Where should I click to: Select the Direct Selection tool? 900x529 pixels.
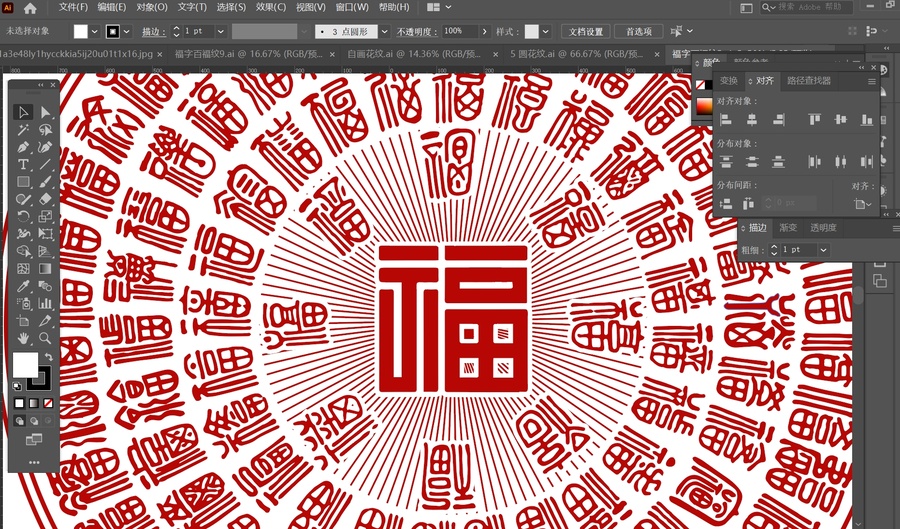[45, 112]
